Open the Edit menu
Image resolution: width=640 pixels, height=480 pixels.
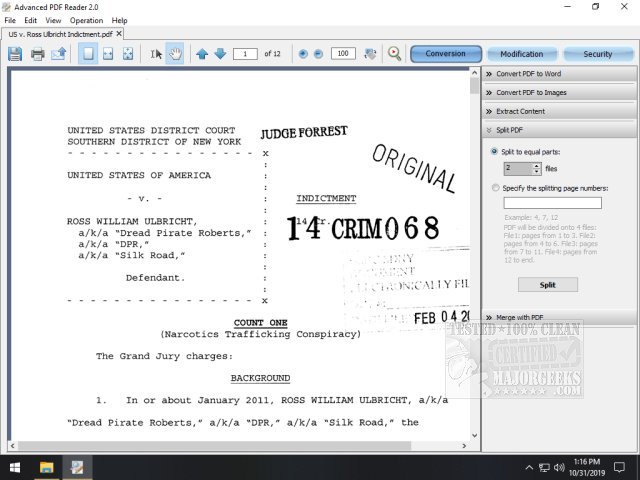click(31, 20)
